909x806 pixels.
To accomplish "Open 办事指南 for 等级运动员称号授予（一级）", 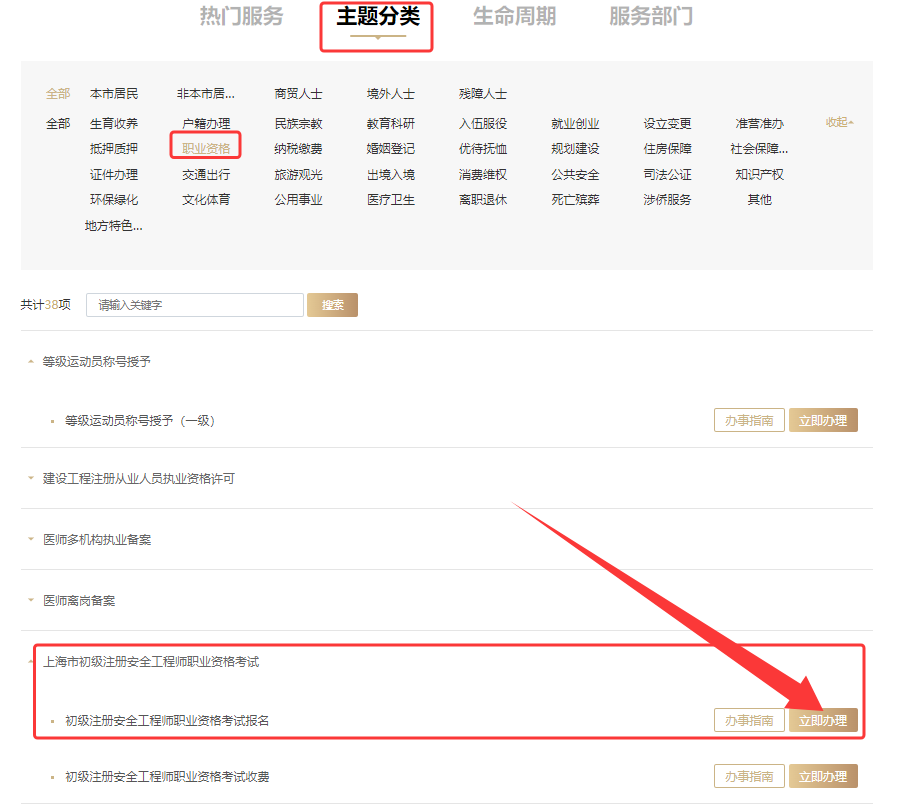I will 747,419.
